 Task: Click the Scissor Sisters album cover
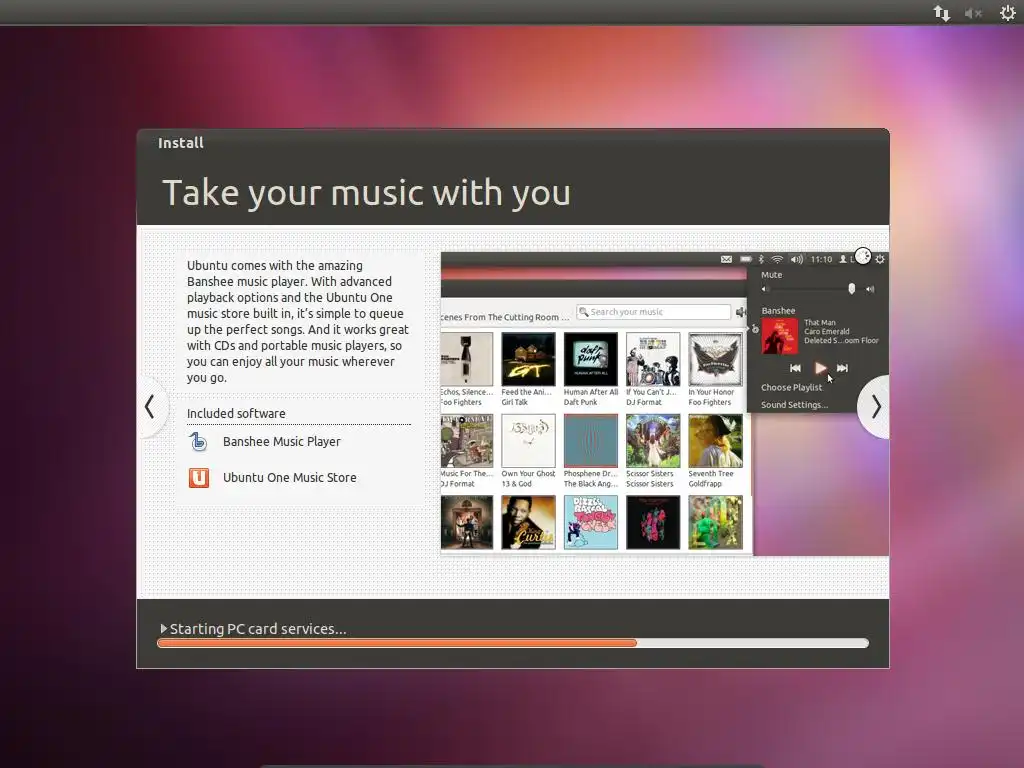(x=652, y=441)
